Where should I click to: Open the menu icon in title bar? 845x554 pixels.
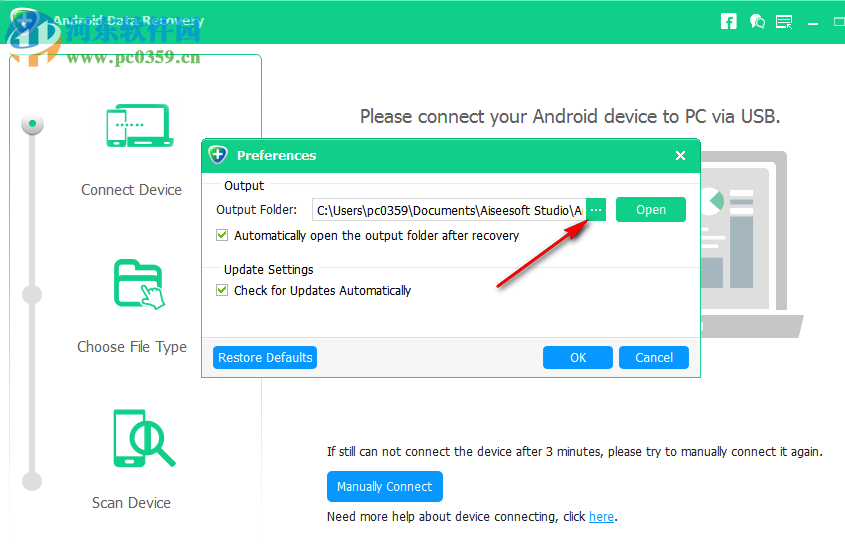pos(784,22)
